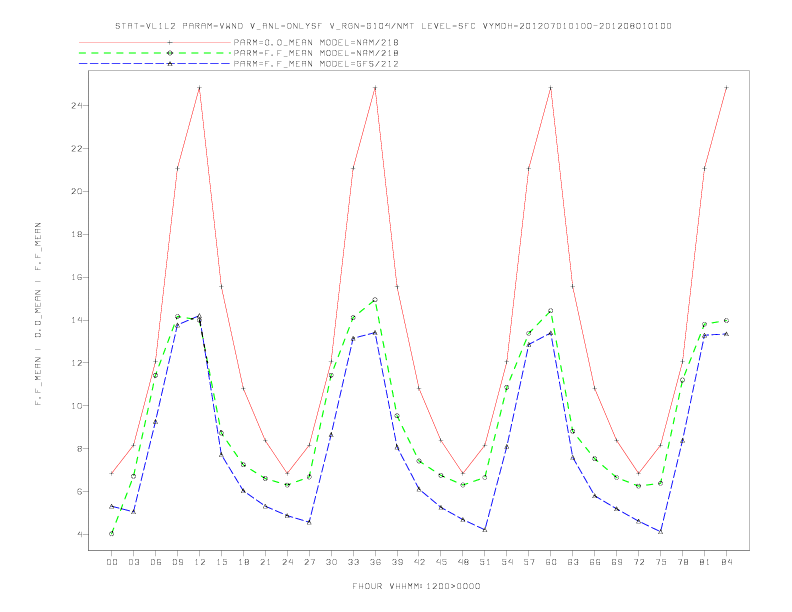Image resolution: width=792 pixels, height=612 pixels.
Task: Click x-axis tick label 81
Action: pyautogui.click(x=705, y=562)
